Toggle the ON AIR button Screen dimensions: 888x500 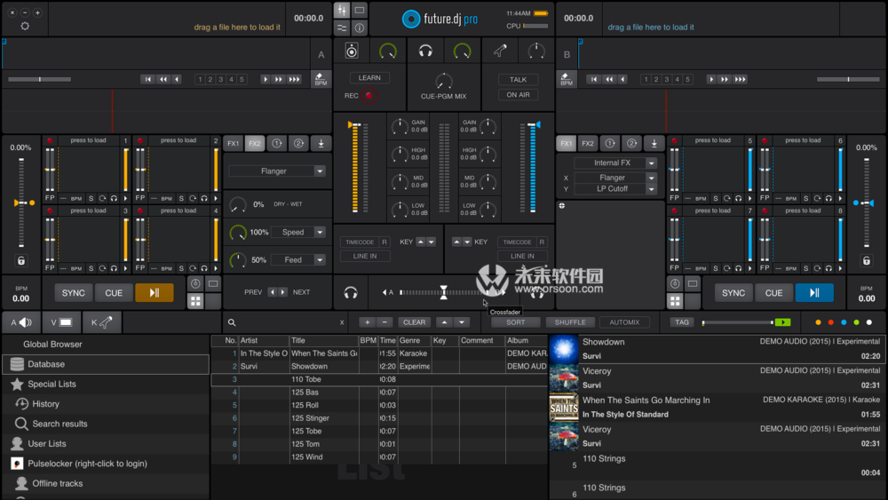tap(518, 95)
